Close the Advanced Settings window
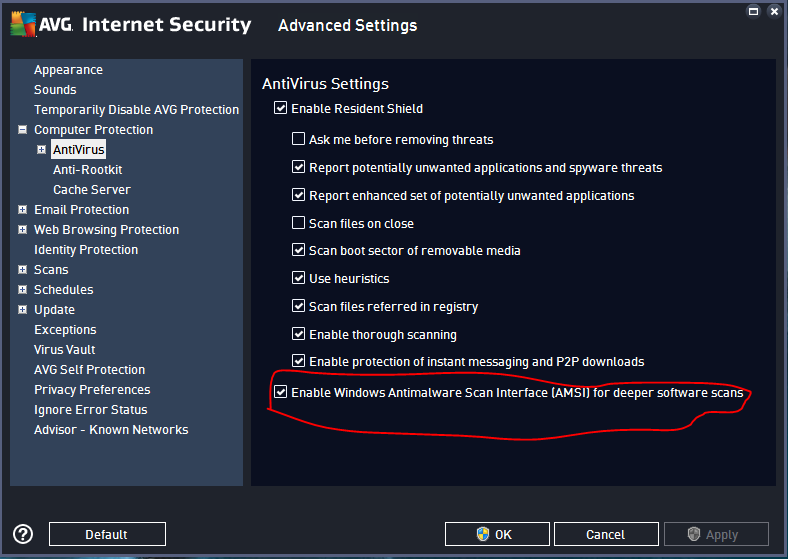The image size is (788, 559). coord(775,10)
